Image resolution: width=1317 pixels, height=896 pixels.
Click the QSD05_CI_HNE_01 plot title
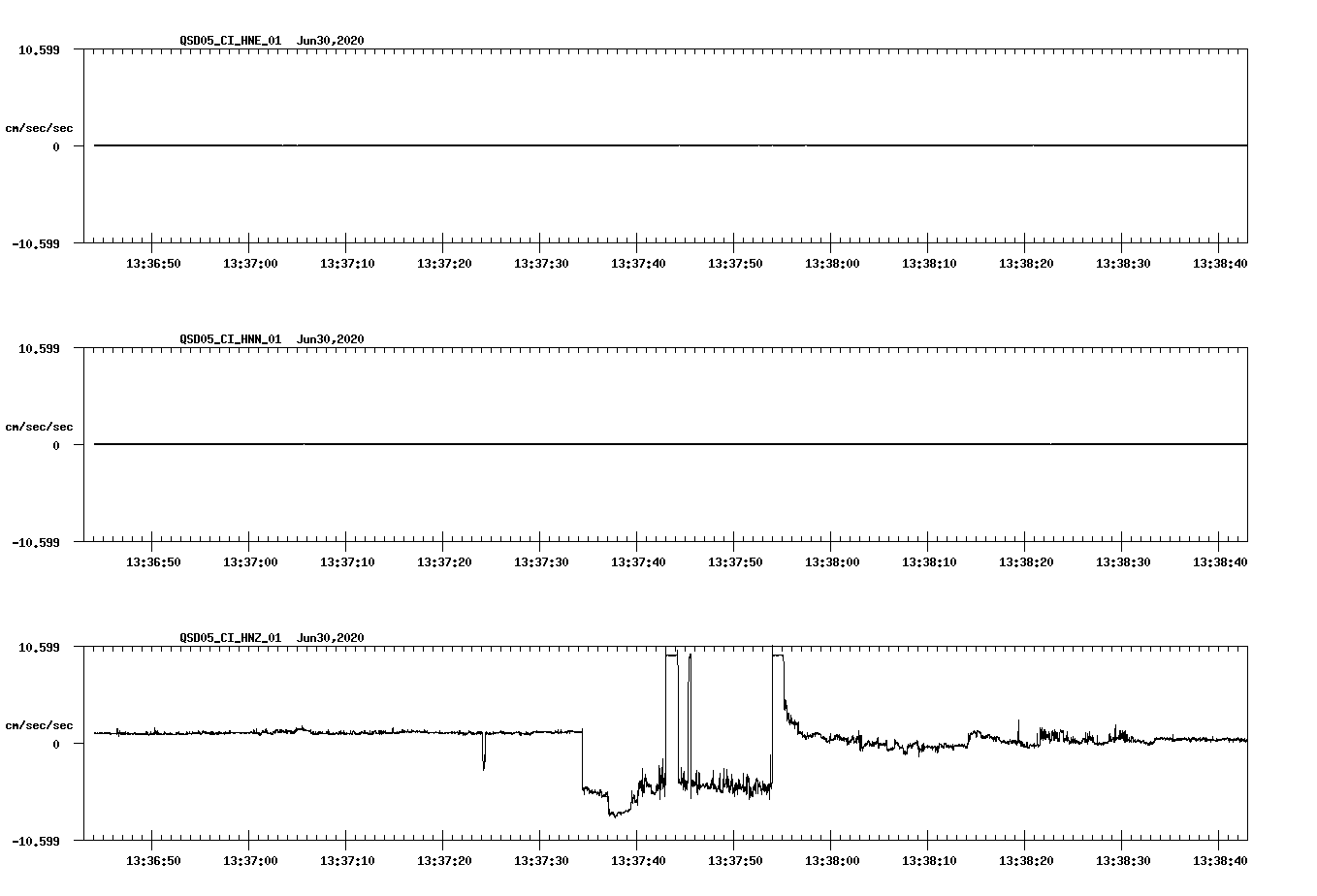[272, 41]
